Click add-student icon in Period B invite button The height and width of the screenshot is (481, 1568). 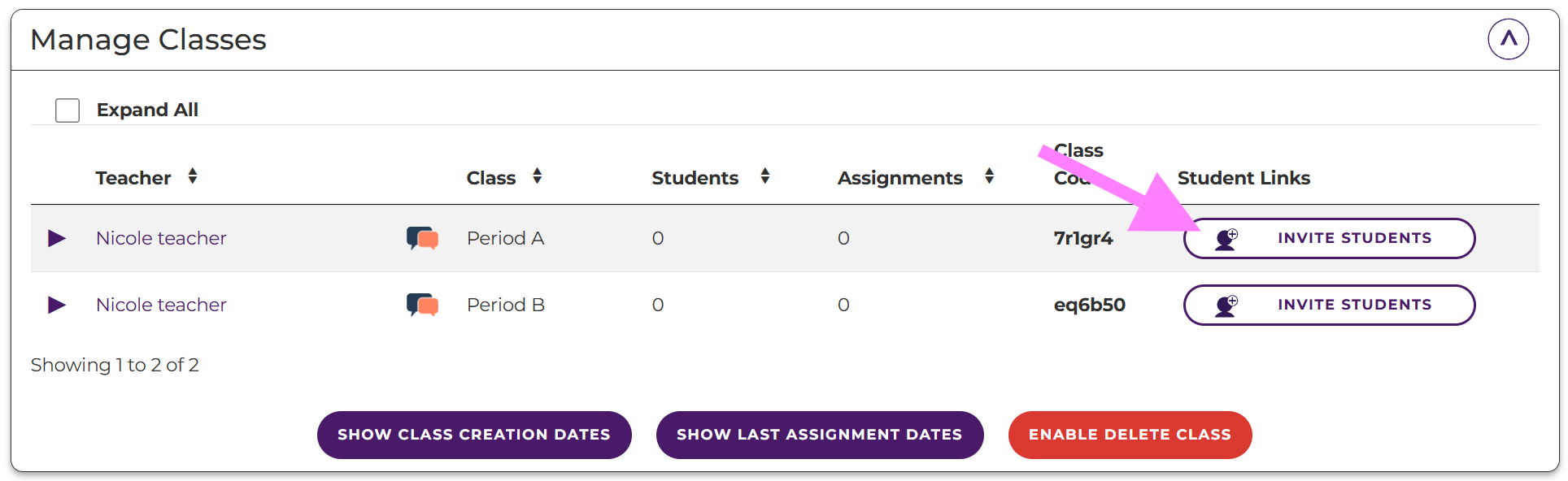click(x=1226, y=305)
